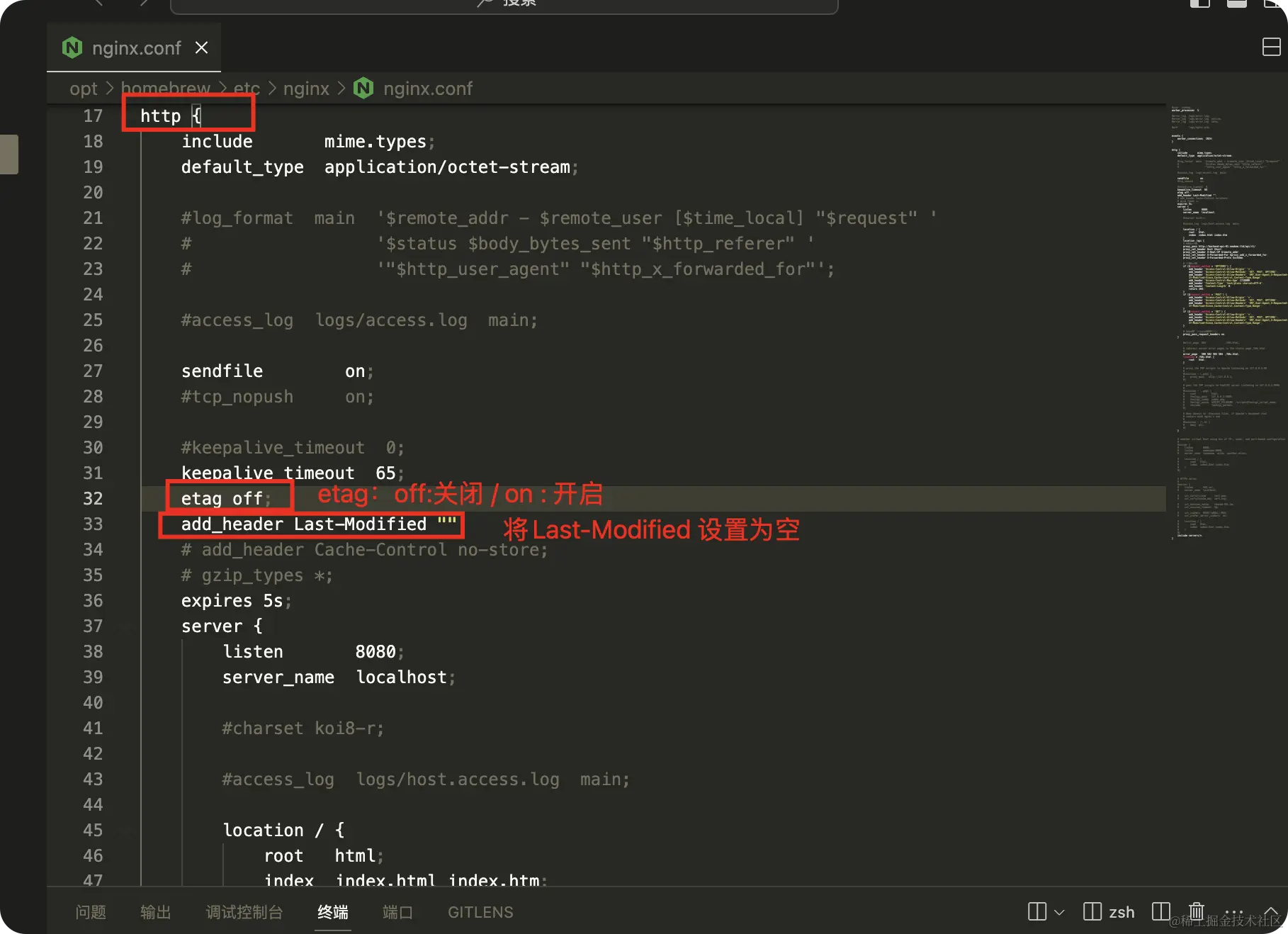Click the nginx icon on the editor tab

tap(72, 47)
